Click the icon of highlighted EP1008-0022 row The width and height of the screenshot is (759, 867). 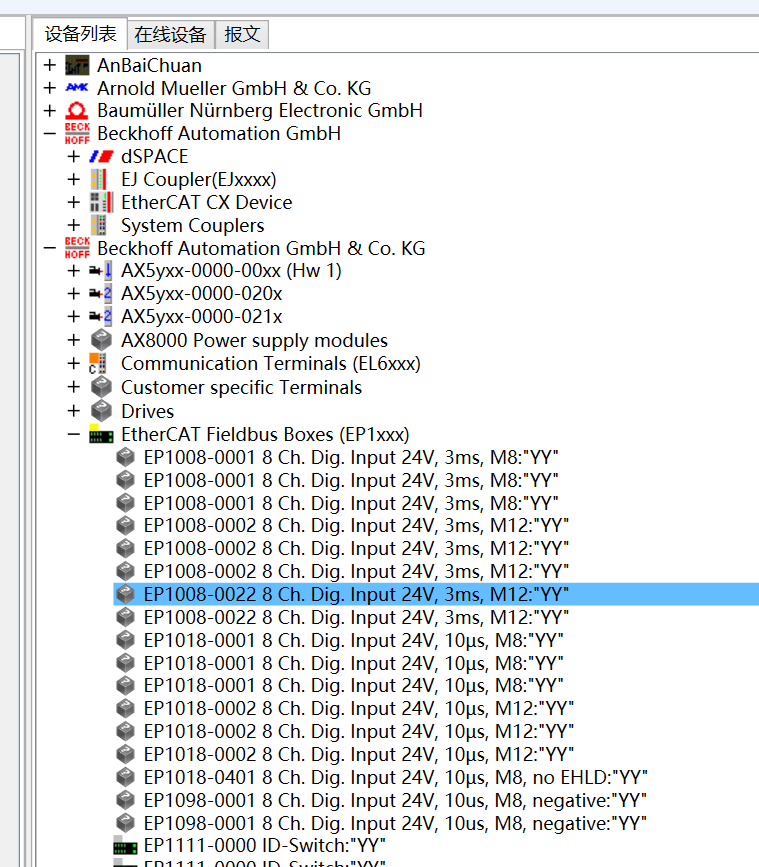[x=125, y=594]
